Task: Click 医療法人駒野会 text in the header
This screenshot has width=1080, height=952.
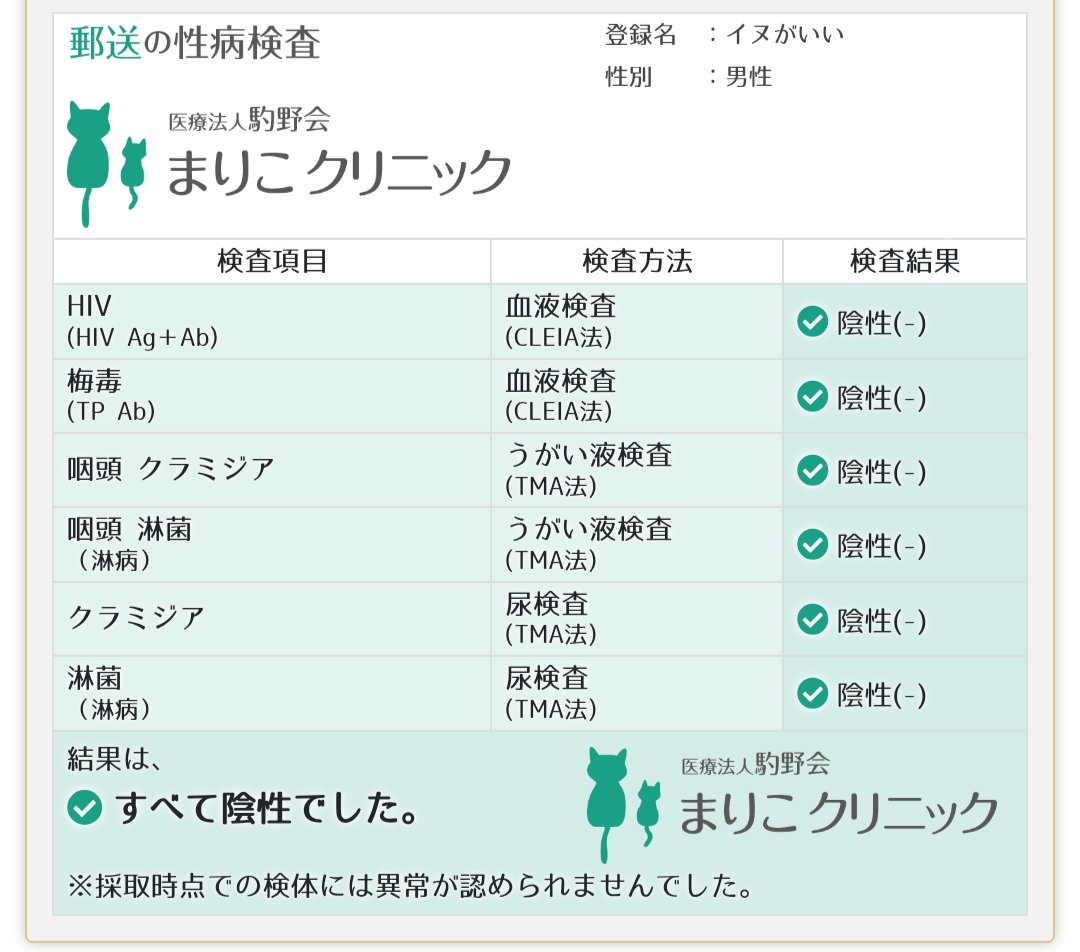Action: (x=249, y=120)
